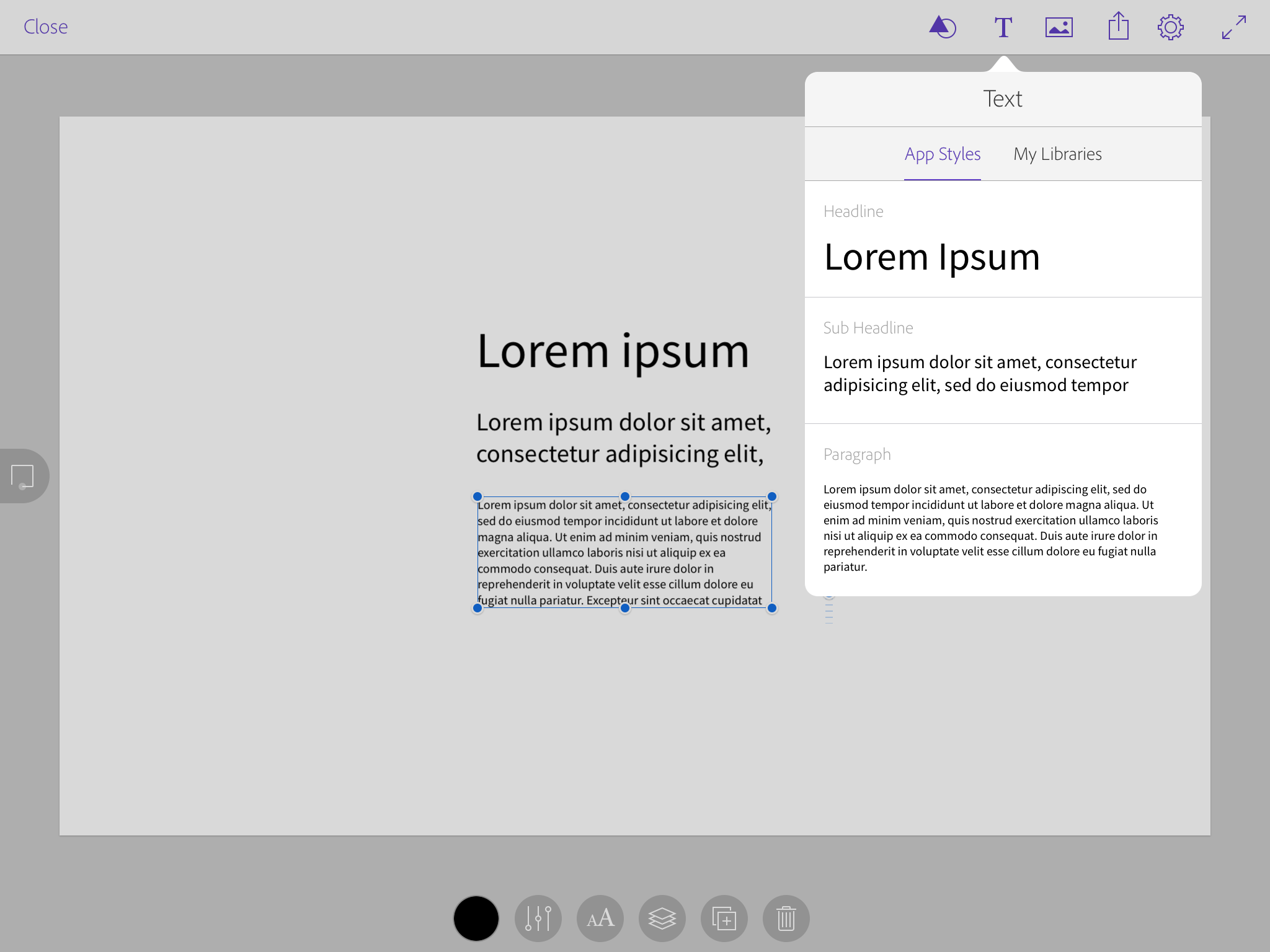Viewport: 1270px width, 952px height.
Task: Duplicate the selected text frame
Action: coord(724,918)
